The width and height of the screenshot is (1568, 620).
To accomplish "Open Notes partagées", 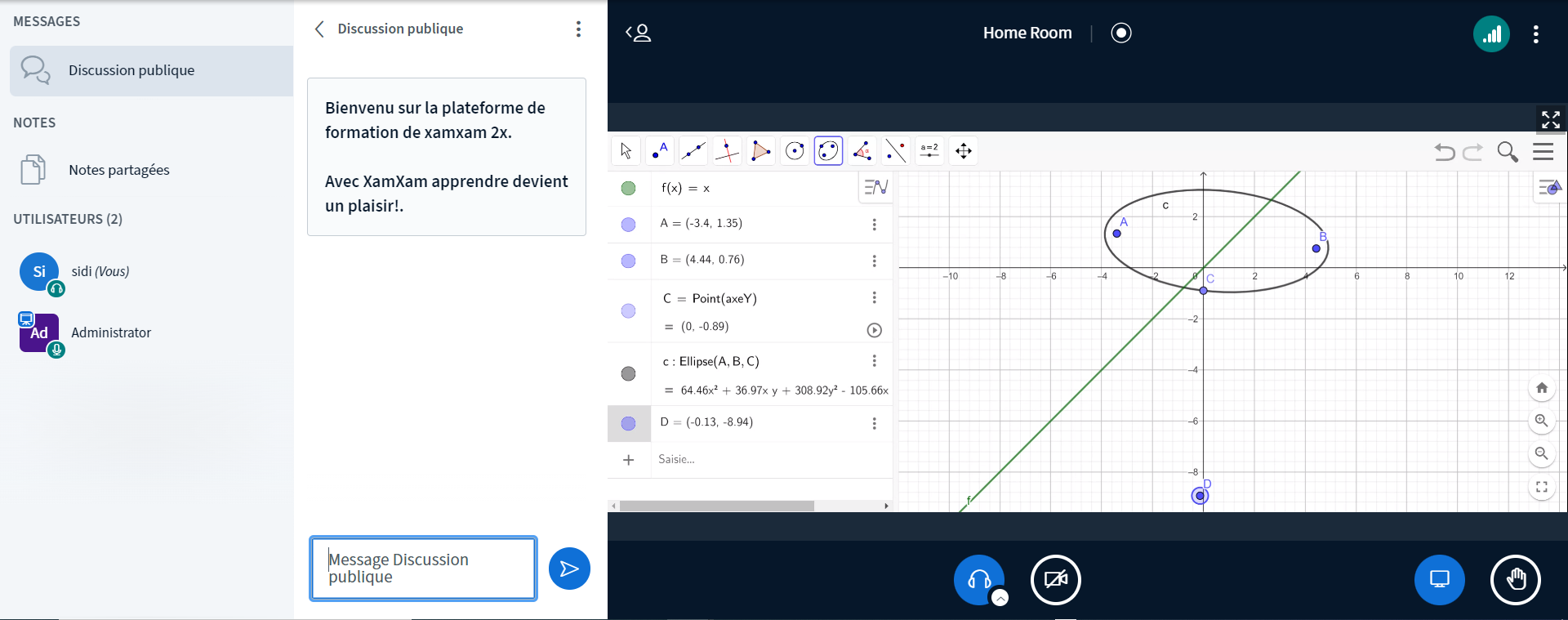I will click(118, 170).
